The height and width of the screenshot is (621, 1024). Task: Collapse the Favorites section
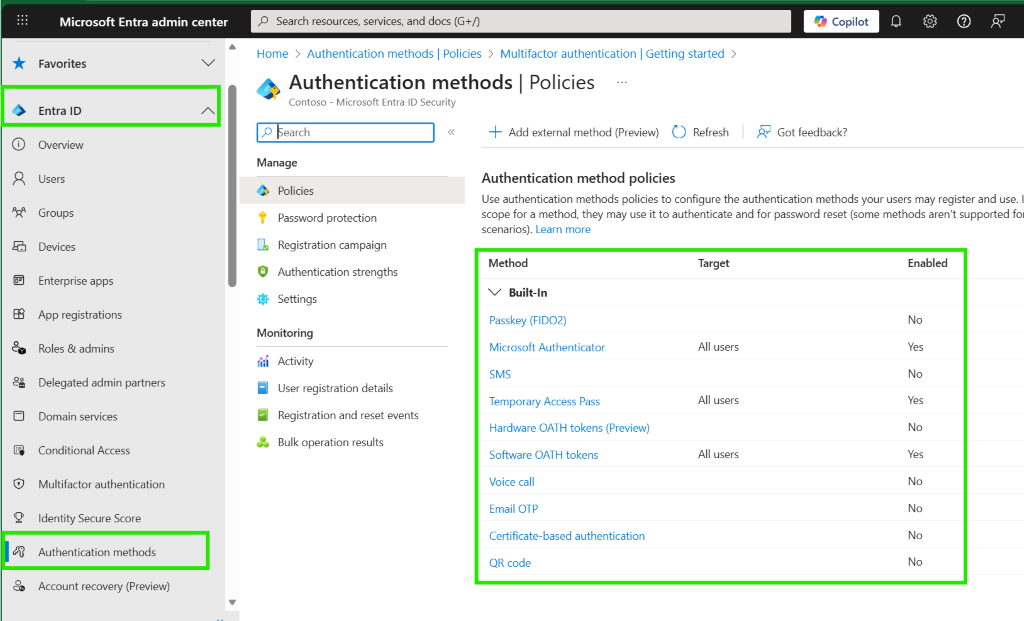207,62
